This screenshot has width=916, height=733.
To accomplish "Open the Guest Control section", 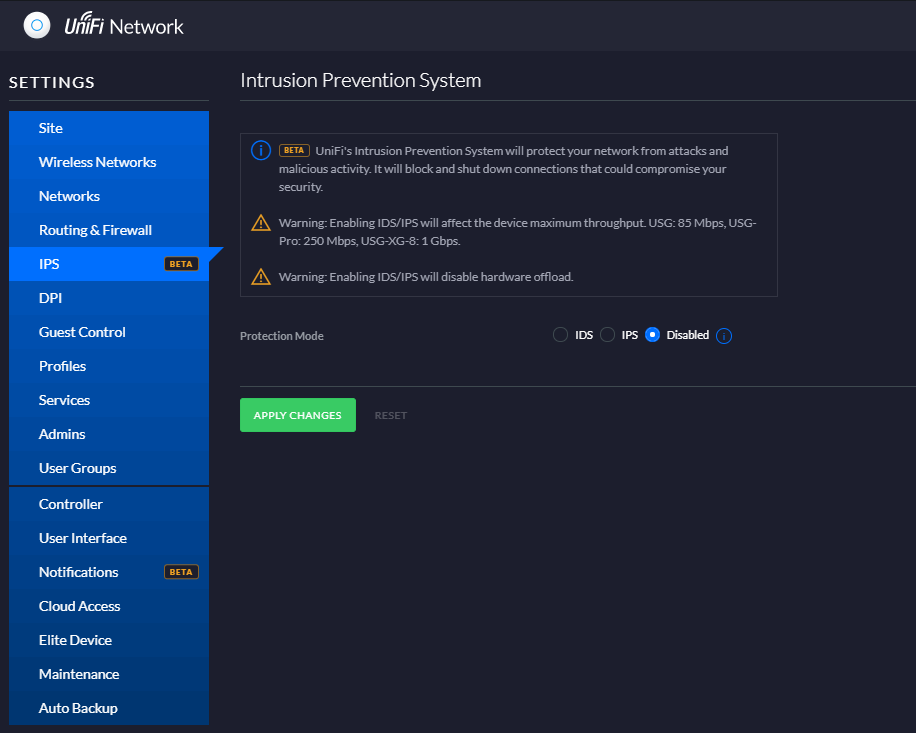I will click(x=82, y=332).
